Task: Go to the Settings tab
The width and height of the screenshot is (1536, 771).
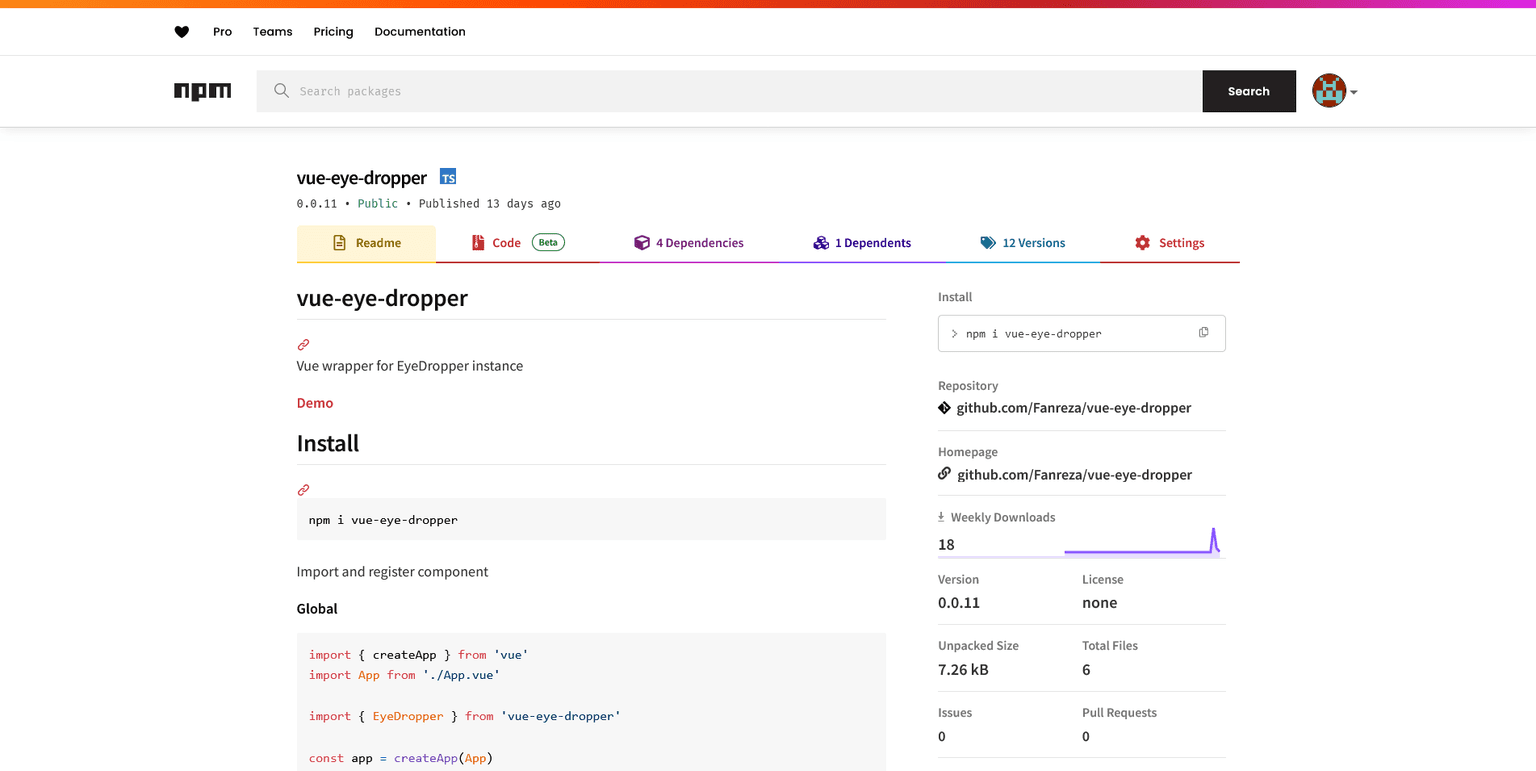Action: pos(1169,243)
